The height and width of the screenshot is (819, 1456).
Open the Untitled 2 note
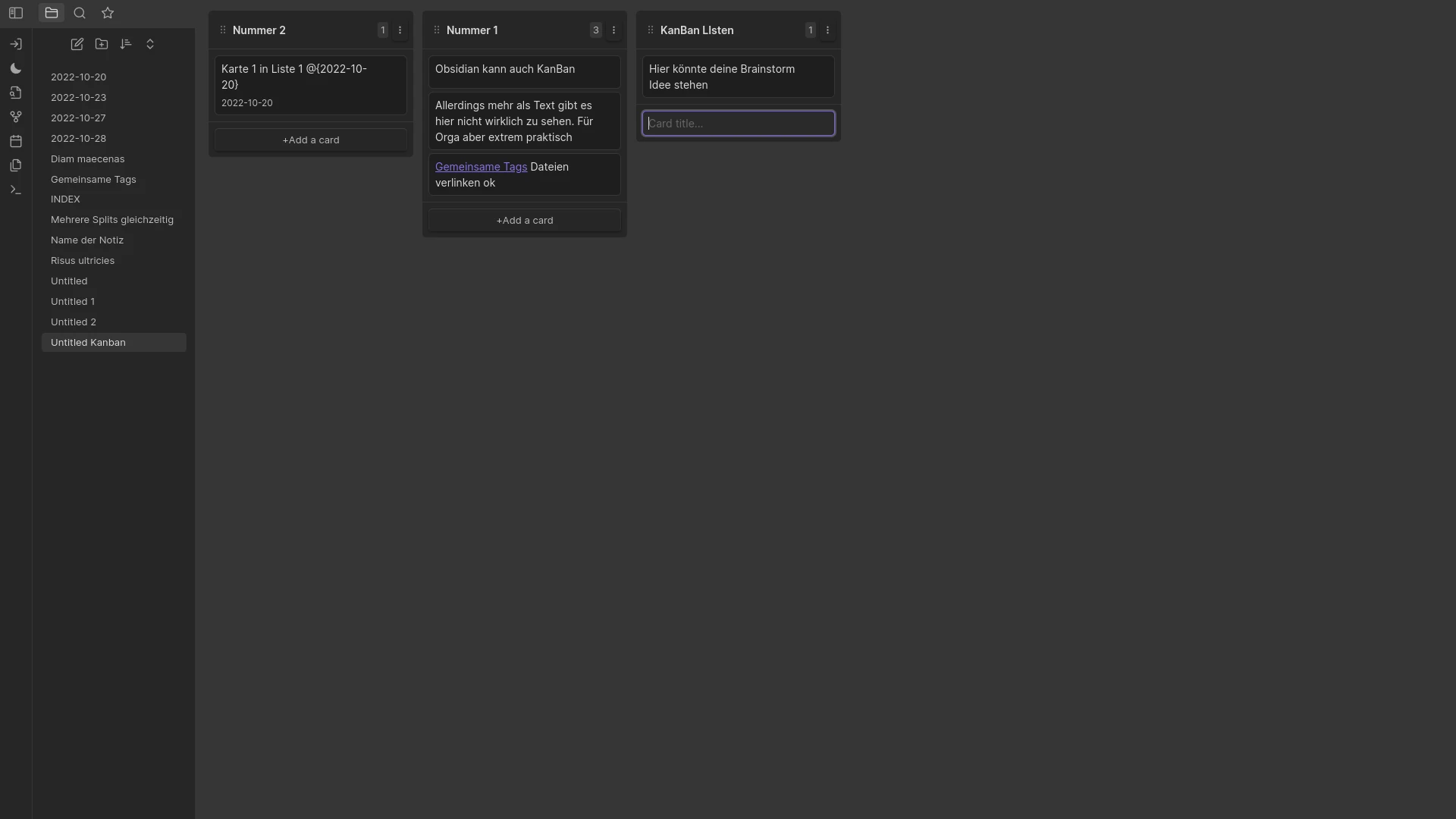click(x=114, y=322)
